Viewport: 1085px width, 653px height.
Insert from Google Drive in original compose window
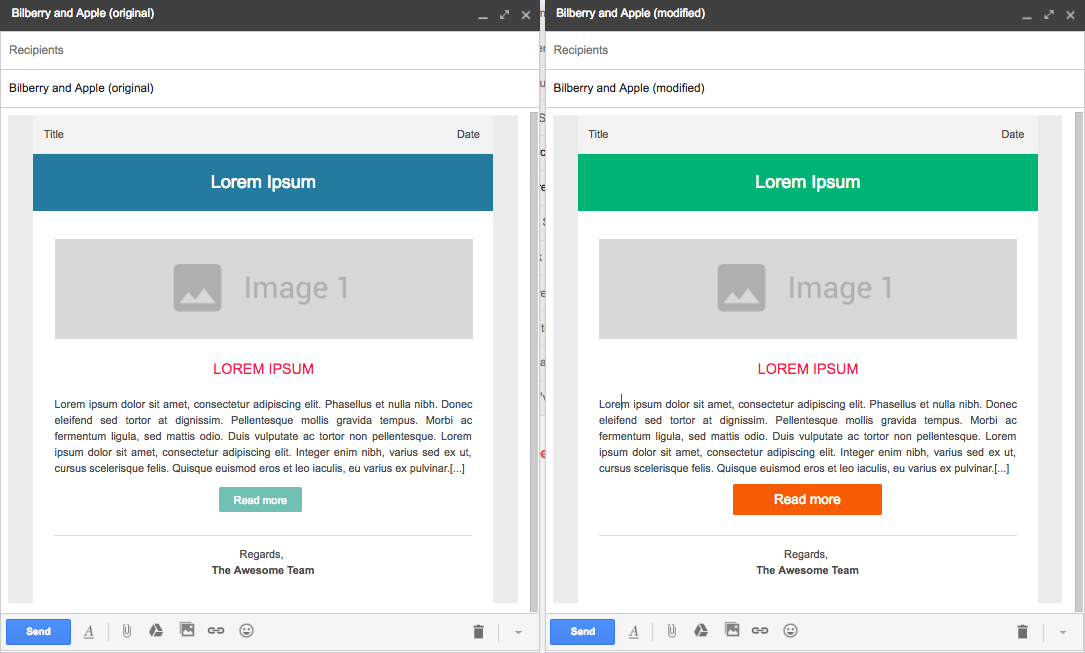(x=156, y=631)
